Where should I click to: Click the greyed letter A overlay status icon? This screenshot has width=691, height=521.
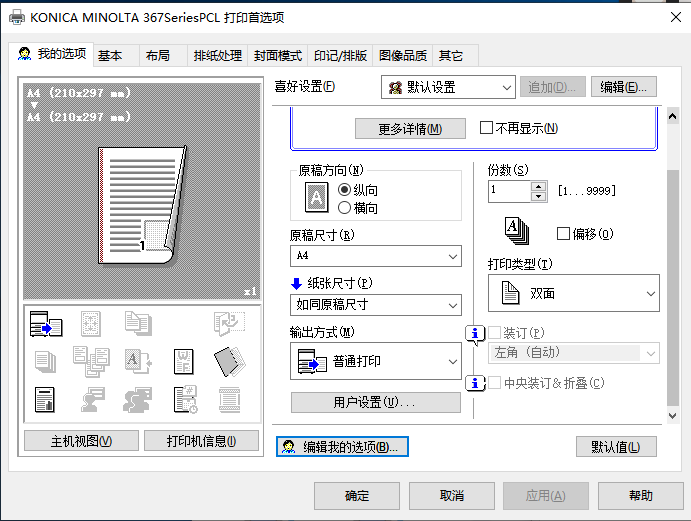(138, 361)
